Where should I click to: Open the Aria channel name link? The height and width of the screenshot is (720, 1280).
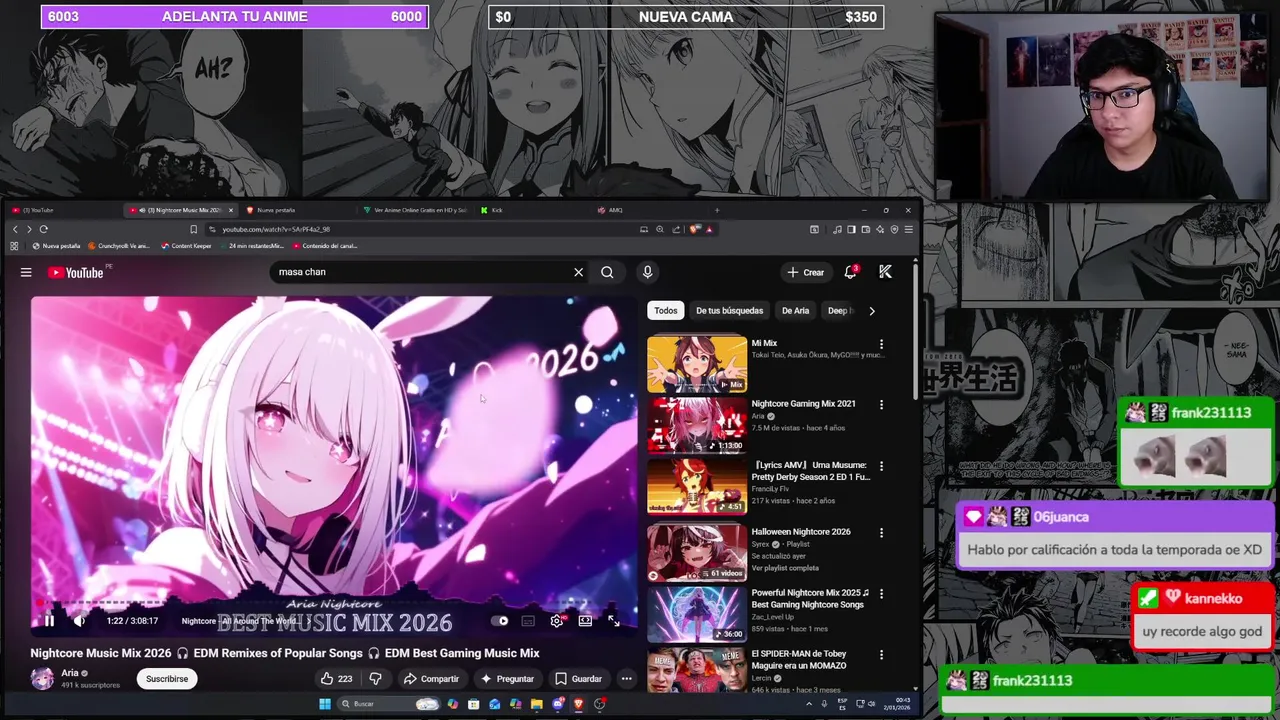pyautogui.click(x=70, y=673)
